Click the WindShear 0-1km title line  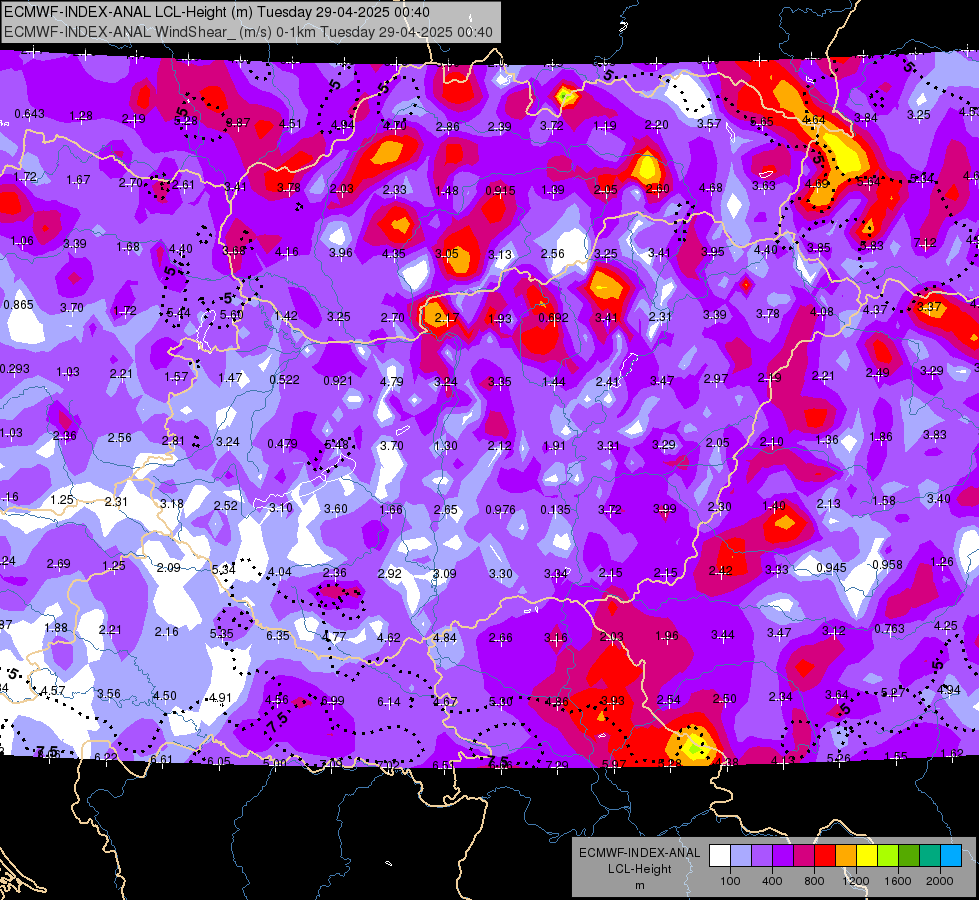click(248, 32)
